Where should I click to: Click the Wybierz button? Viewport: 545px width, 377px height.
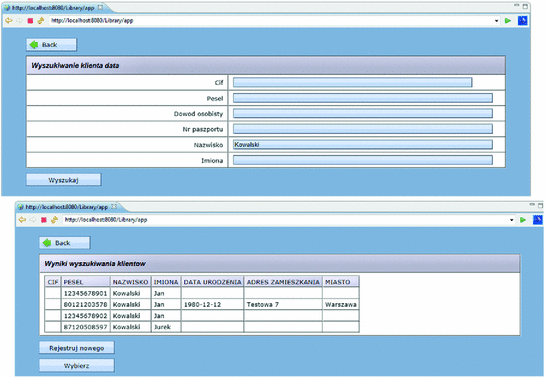coord(76,366)
